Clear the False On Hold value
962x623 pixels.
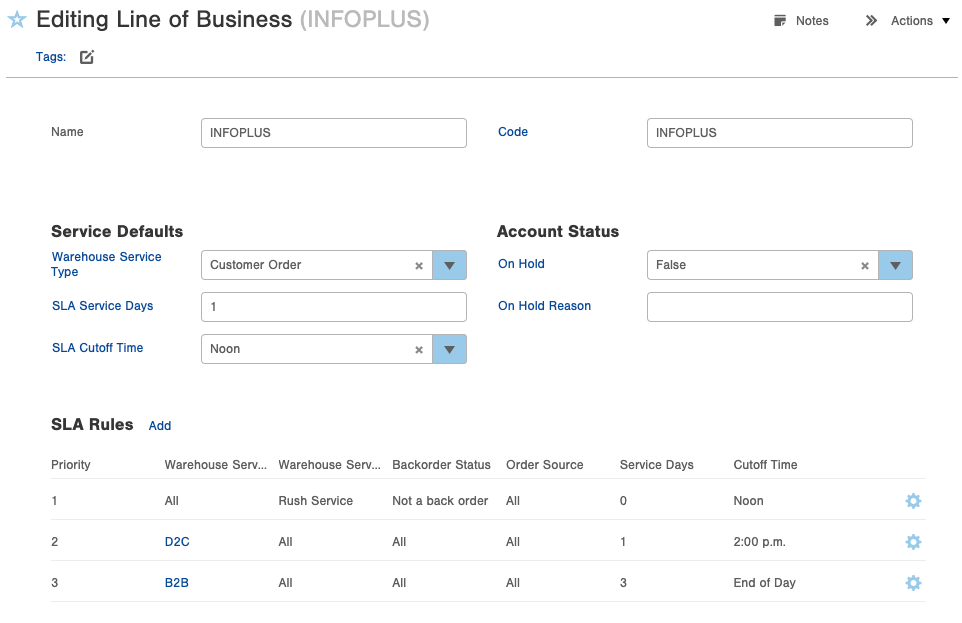865,266
